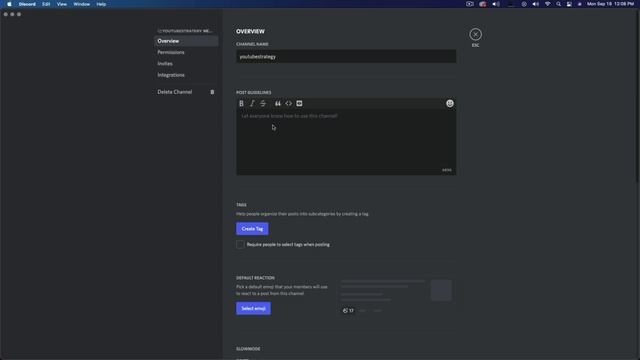This screenshot has width=640, height=360.
Task: Enable Require people to select tags checkbox
Action: (240, 244)
